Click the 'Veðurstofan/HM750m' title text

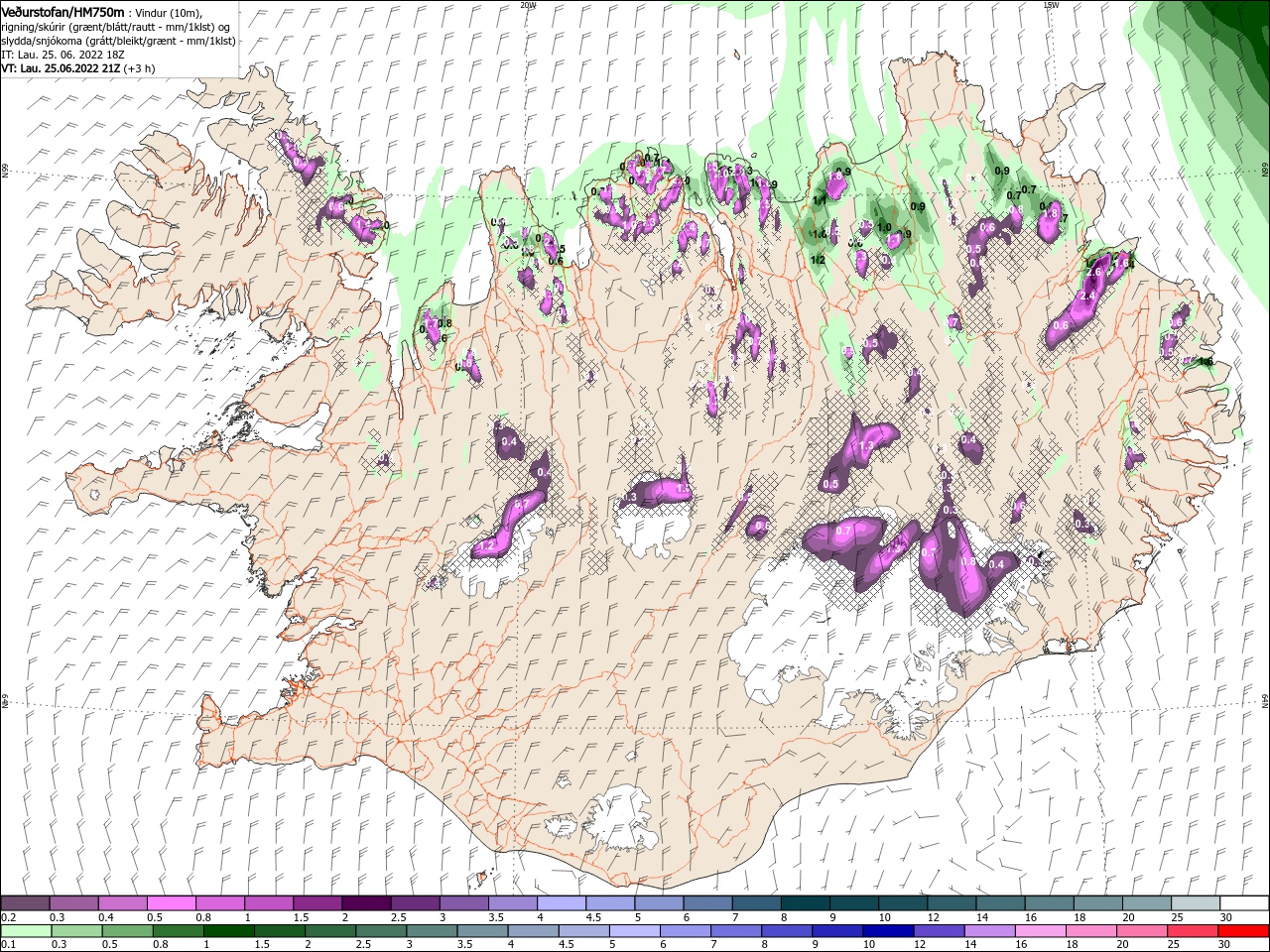(x=63, y=12)
